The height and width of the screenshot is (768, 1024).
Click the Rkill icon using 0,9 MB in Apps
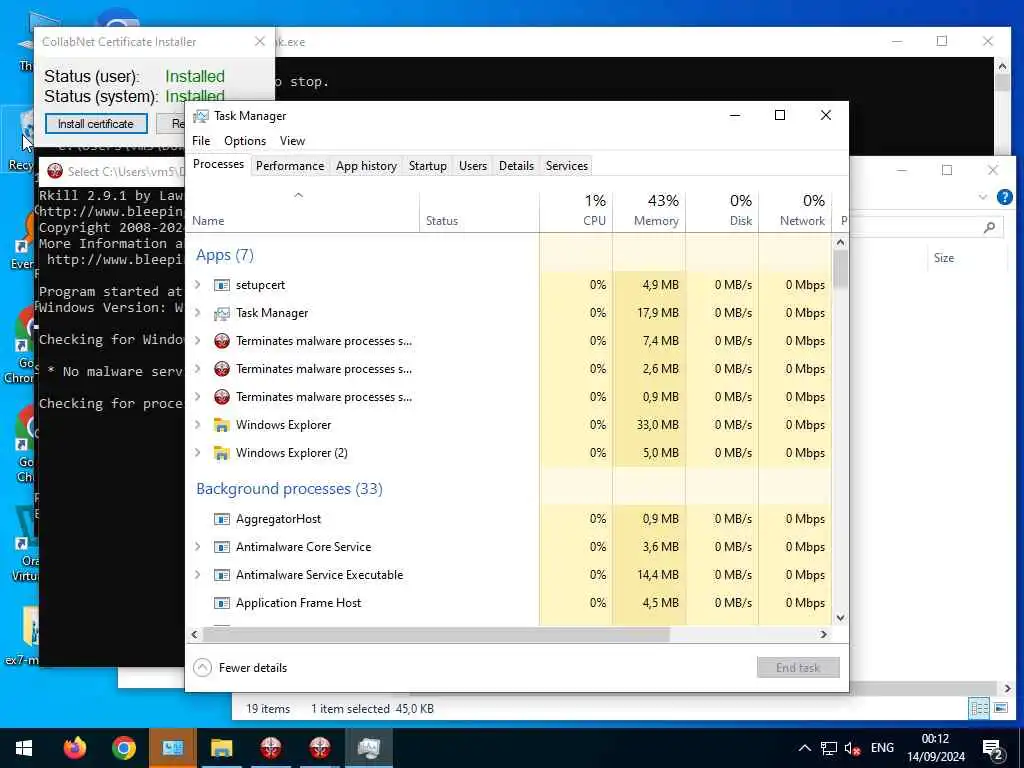(x=222, y=397)
